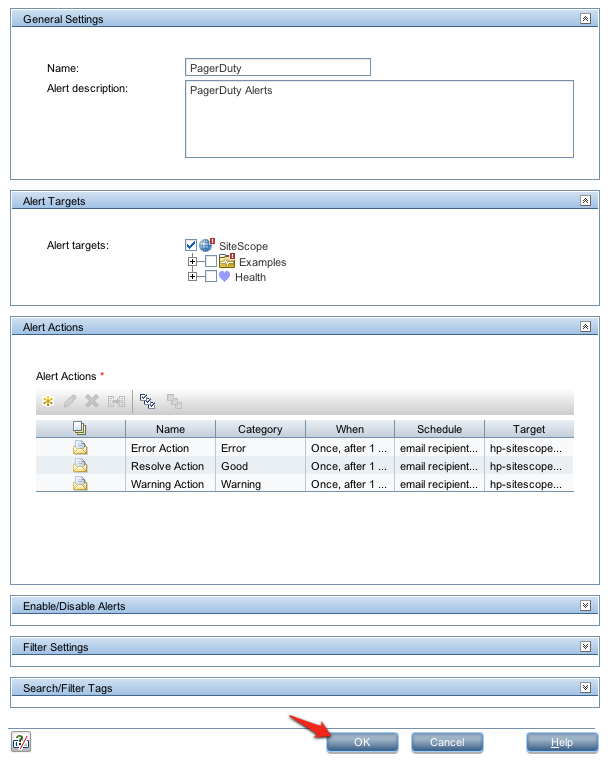
Task: Check the Examples group checkbox
Action: (x=210, y=261)
